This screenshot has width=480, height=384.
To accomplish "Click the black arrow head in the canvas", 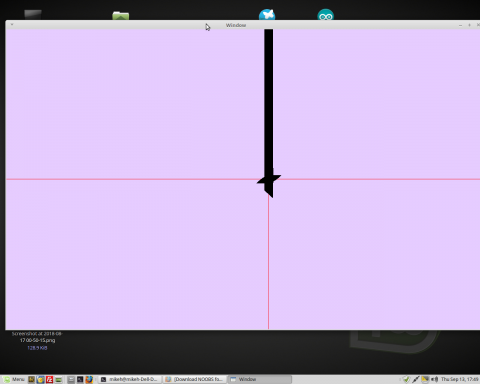I will 269,183.
